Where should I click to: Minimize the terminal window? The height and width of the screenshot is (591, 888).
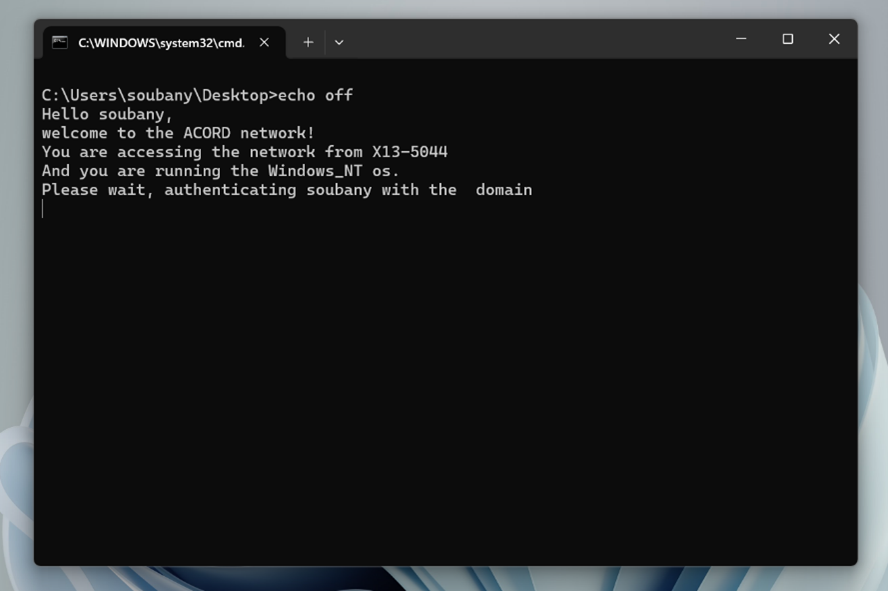741,39
